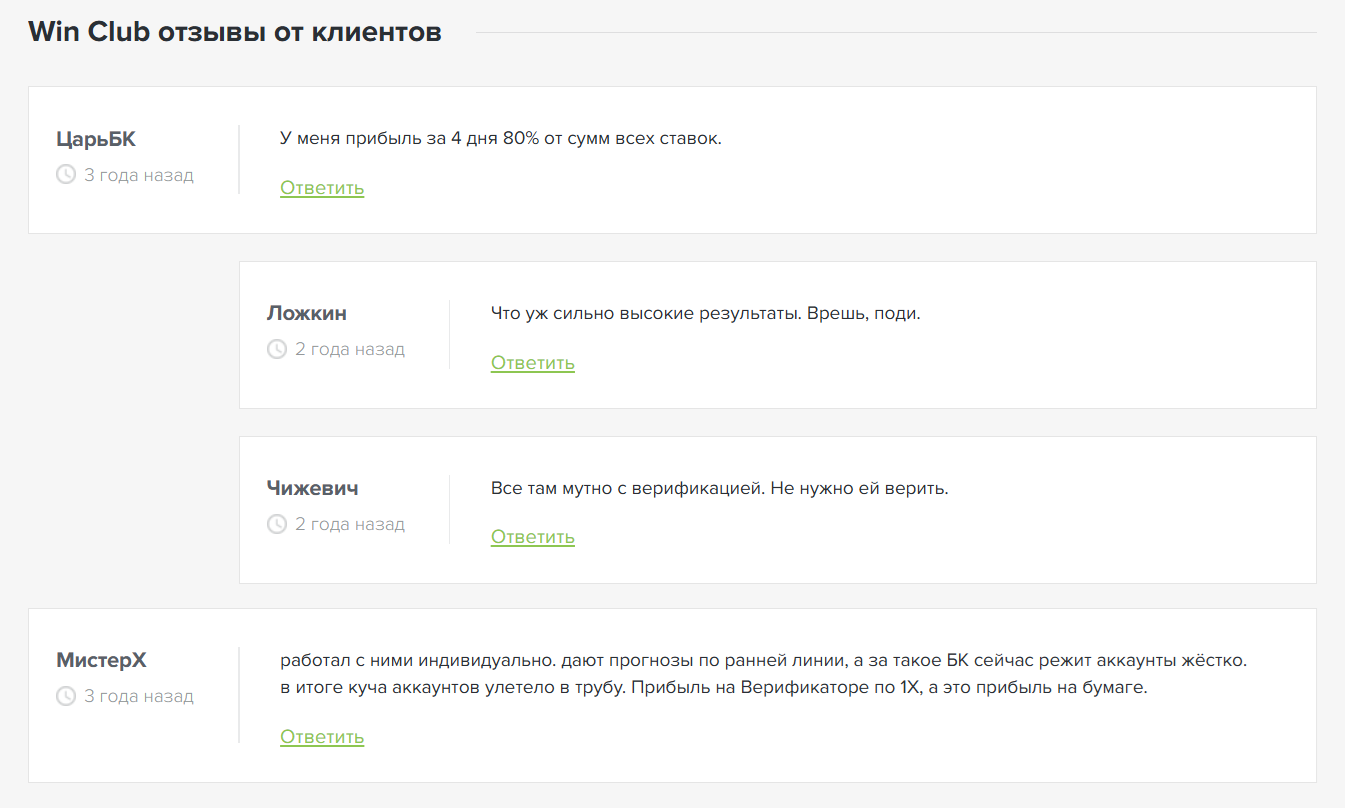Click Чижевич's "2 года назад" timestamp
The image size is (1345, 808).
(350, 524)
